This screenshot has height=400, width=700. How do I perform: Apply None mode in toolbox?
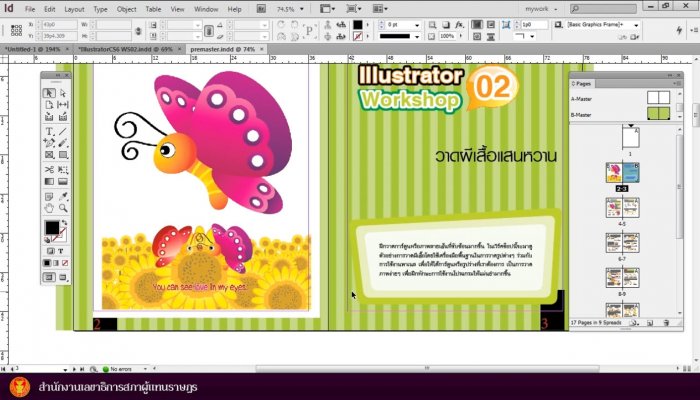(x=65, y=263)
